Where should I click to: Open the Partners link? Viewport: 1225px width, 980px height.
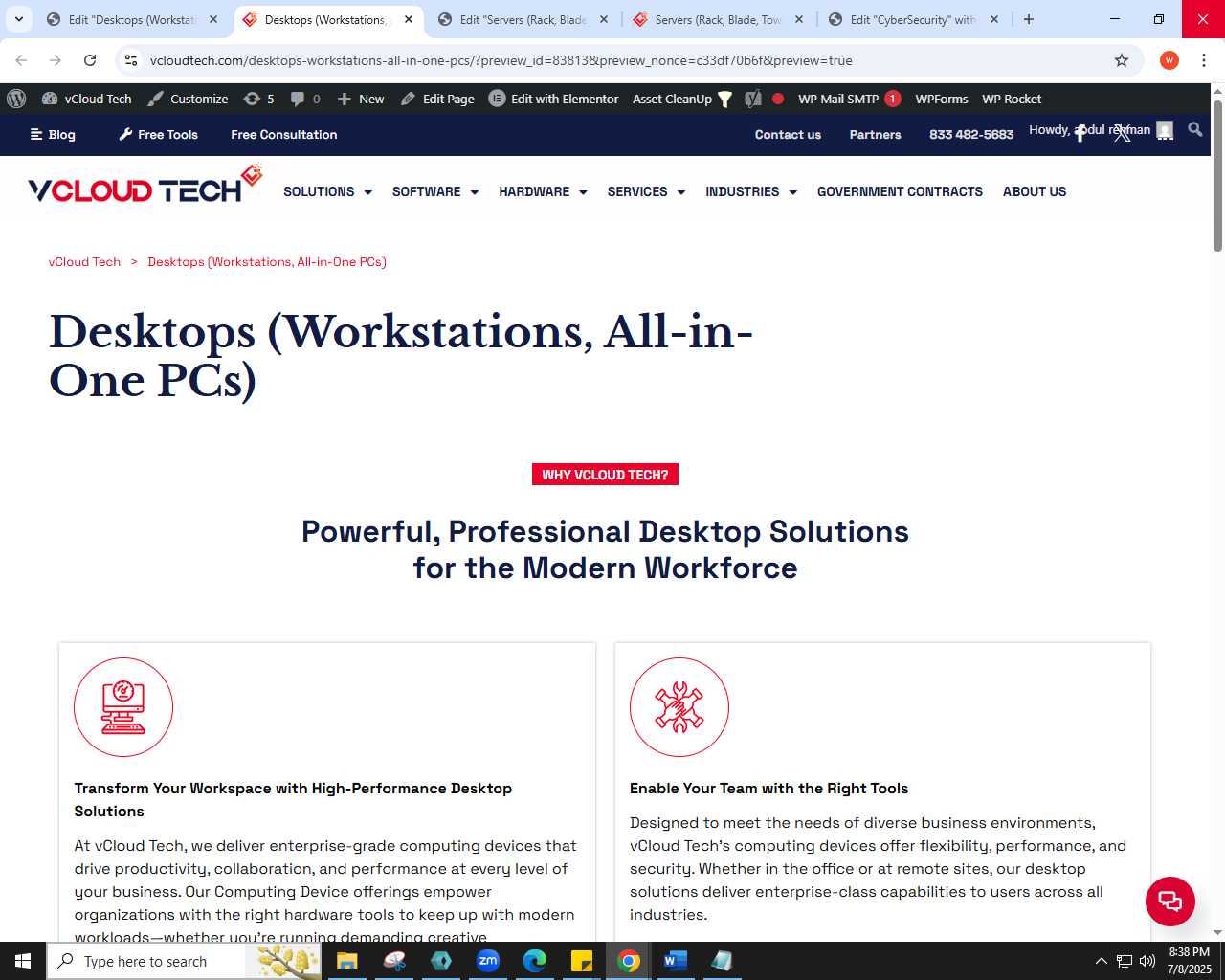click(x=876, y=135)
